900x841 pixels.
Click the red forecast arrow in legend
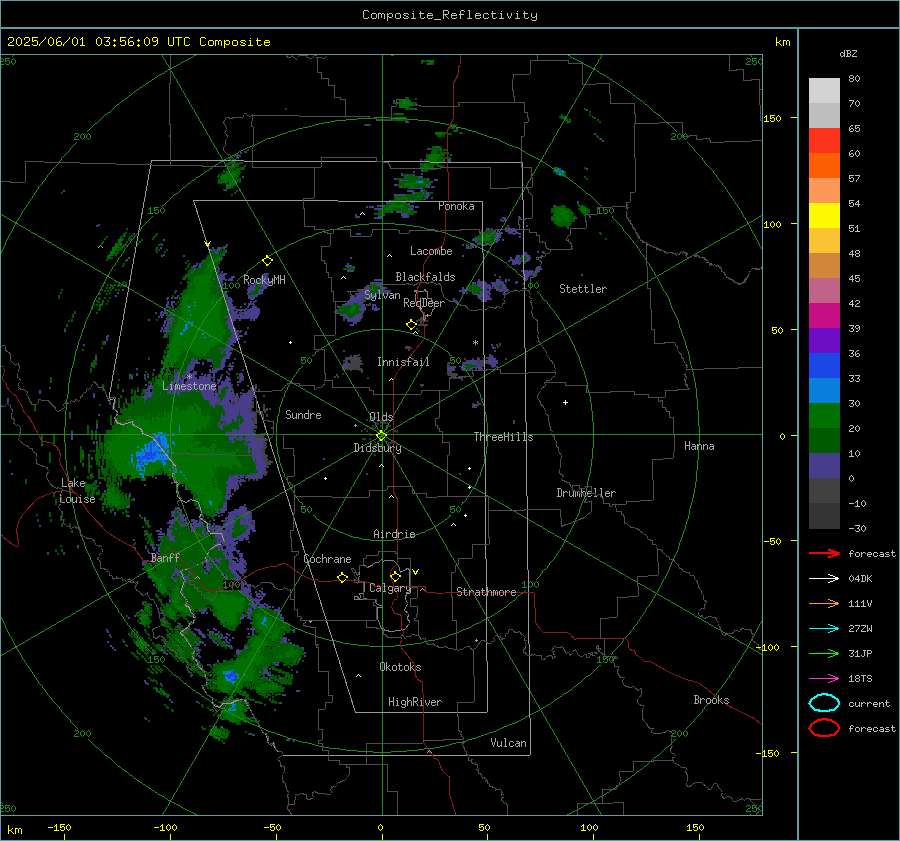(824, 553)
